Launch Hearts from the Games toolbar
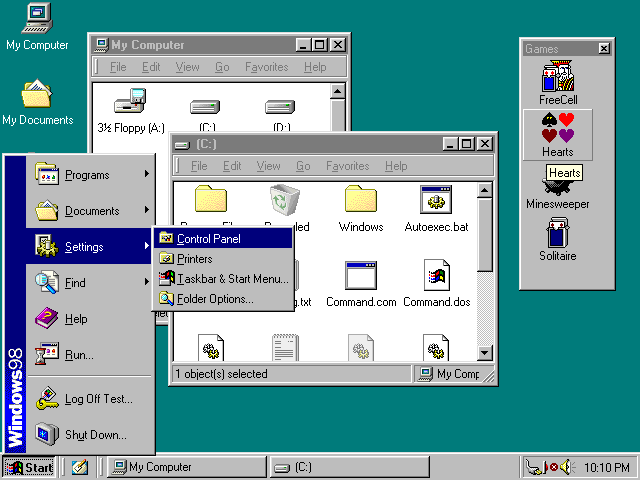 coord(558,135)
